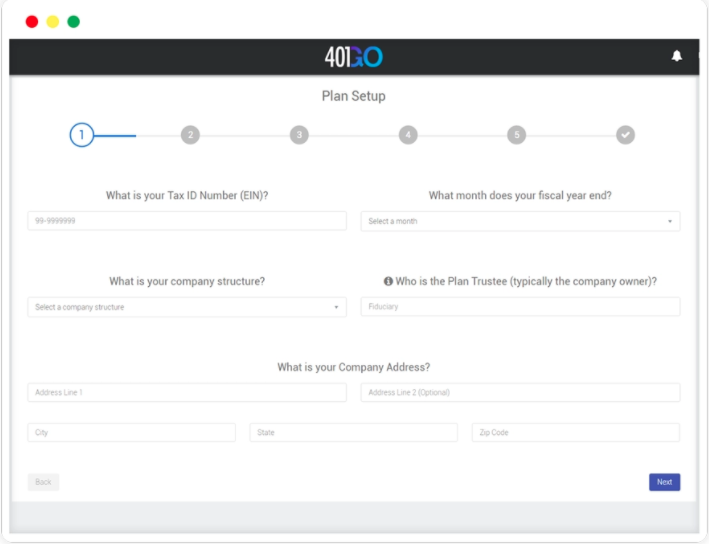709x544 pixels.
Task: Jump to step 3 in progress bar
Action: (299, 135)
